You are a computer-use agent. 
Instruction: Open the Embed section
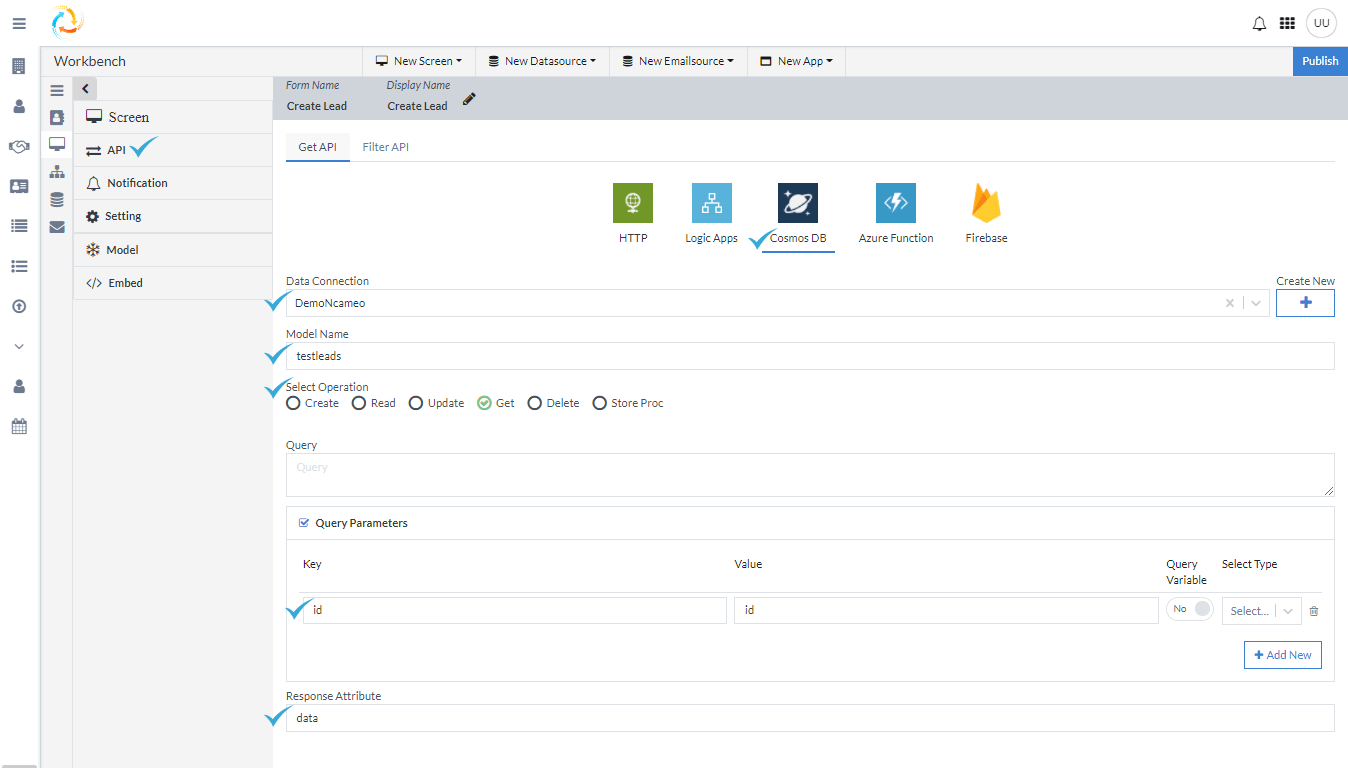coord(172,283)
